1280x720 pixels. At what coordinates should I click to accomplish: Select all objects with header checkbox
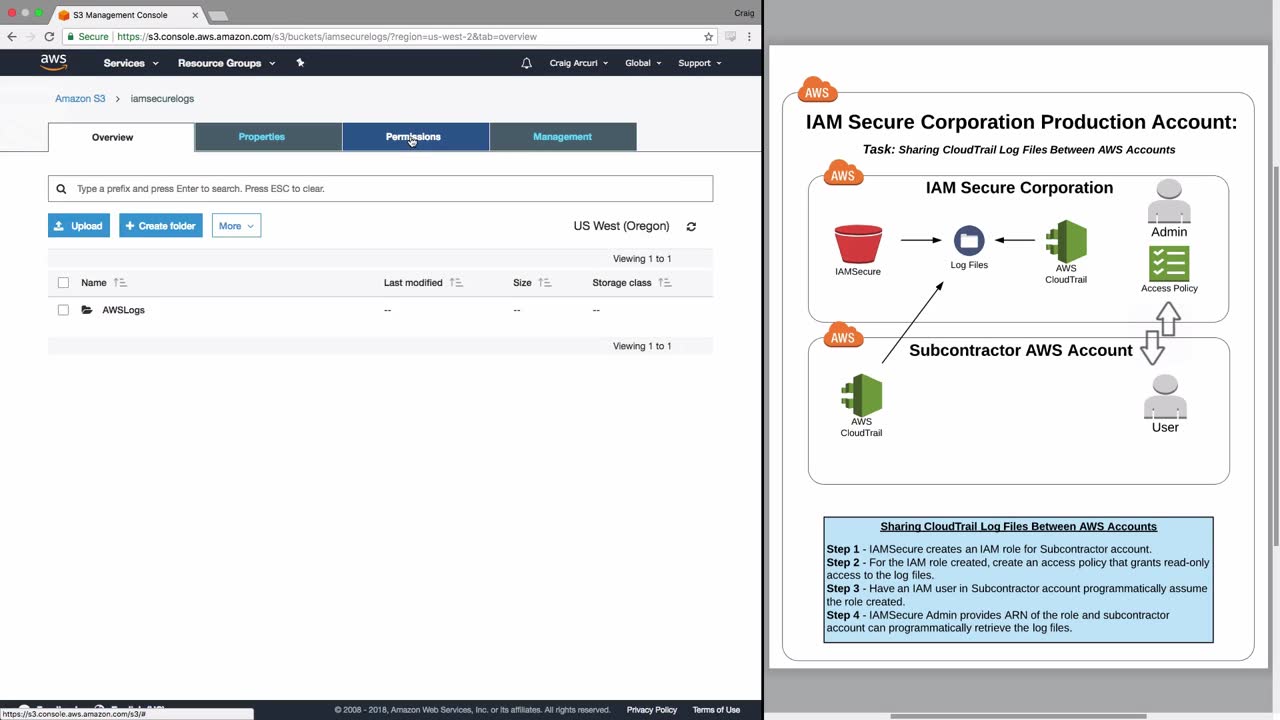63,283
